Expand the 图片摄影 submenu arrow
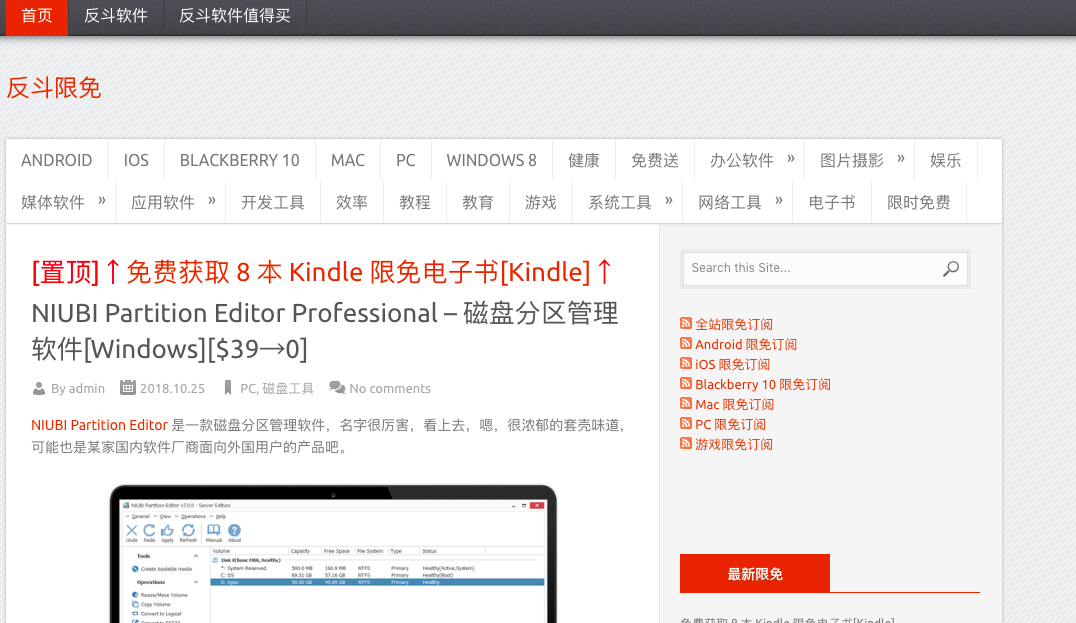Viewport: 1076px width, 623px height. tap(901, 158)
